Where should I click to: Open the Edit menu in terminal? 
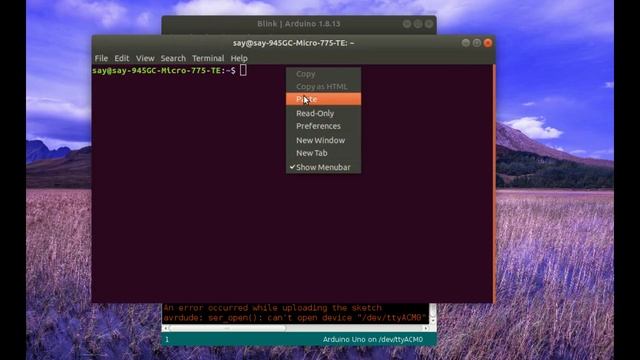(122, 58)
